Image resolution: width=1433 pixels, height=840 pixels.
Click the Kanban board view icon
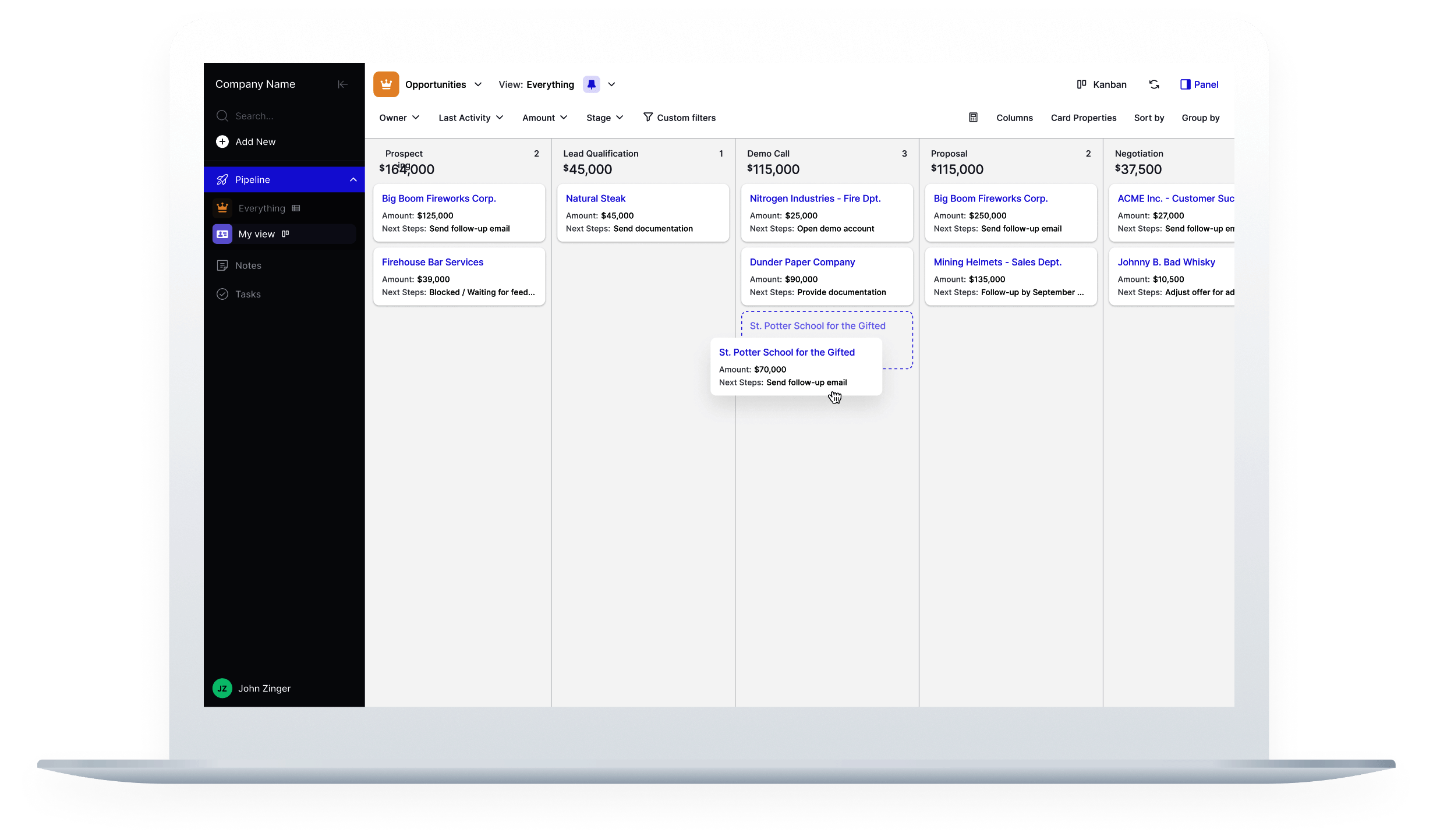pyautogui.click(x=1082, y=84)
